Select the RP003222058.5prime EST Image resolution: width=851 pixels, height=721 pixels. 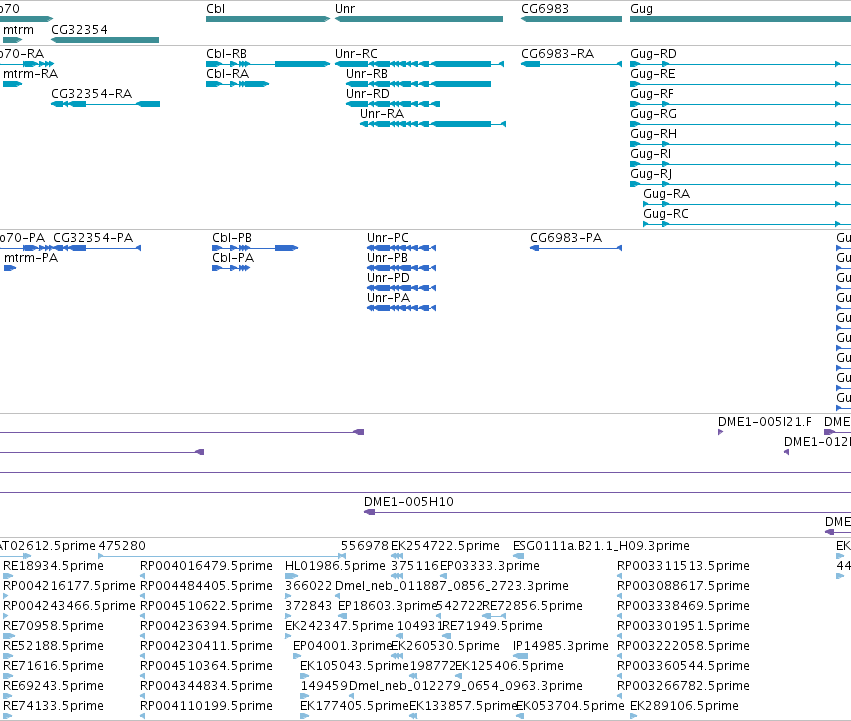coord(620,656)
